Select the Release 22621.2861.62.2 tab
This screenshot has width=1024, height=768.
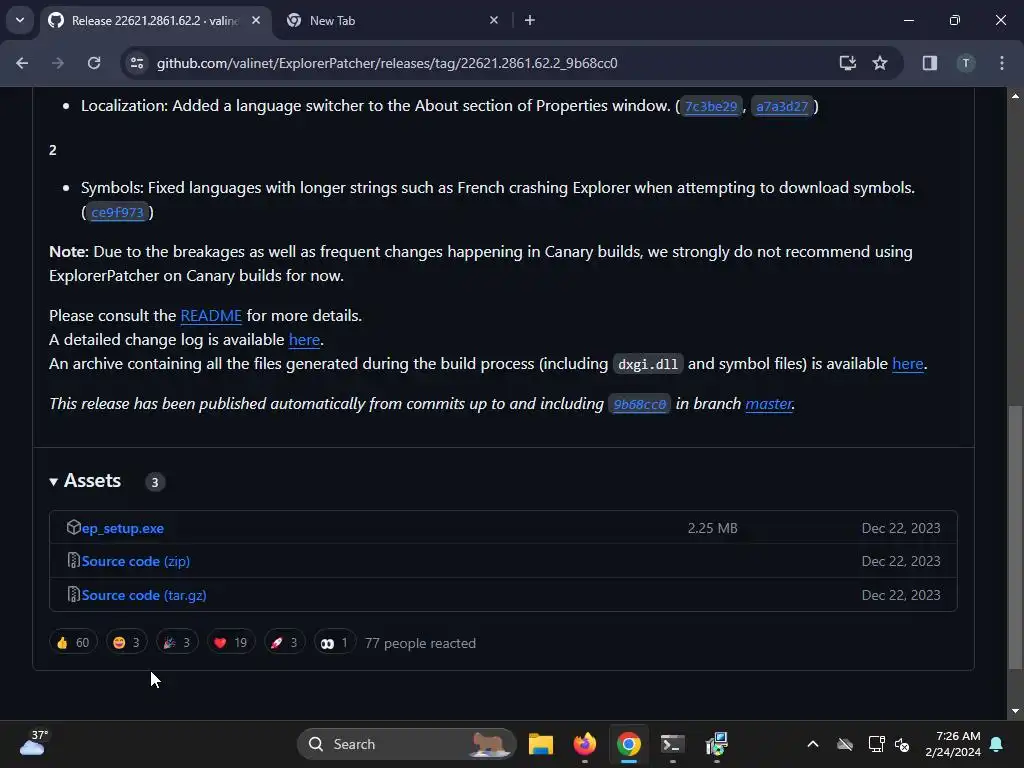(154, 21)
